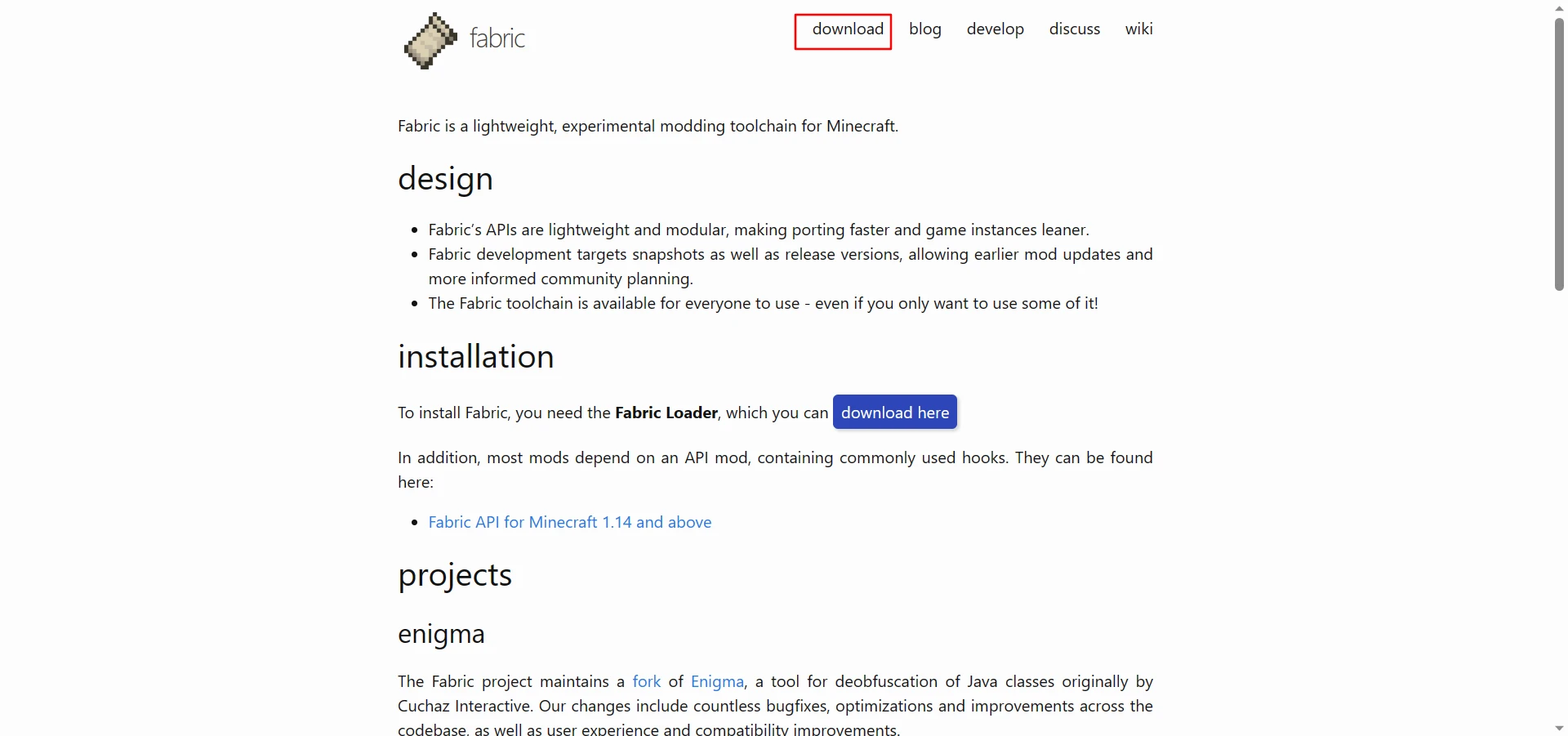
Task: Click the bold Fabric Loader text
Action: pyautogui.click(x=666, y=413)
